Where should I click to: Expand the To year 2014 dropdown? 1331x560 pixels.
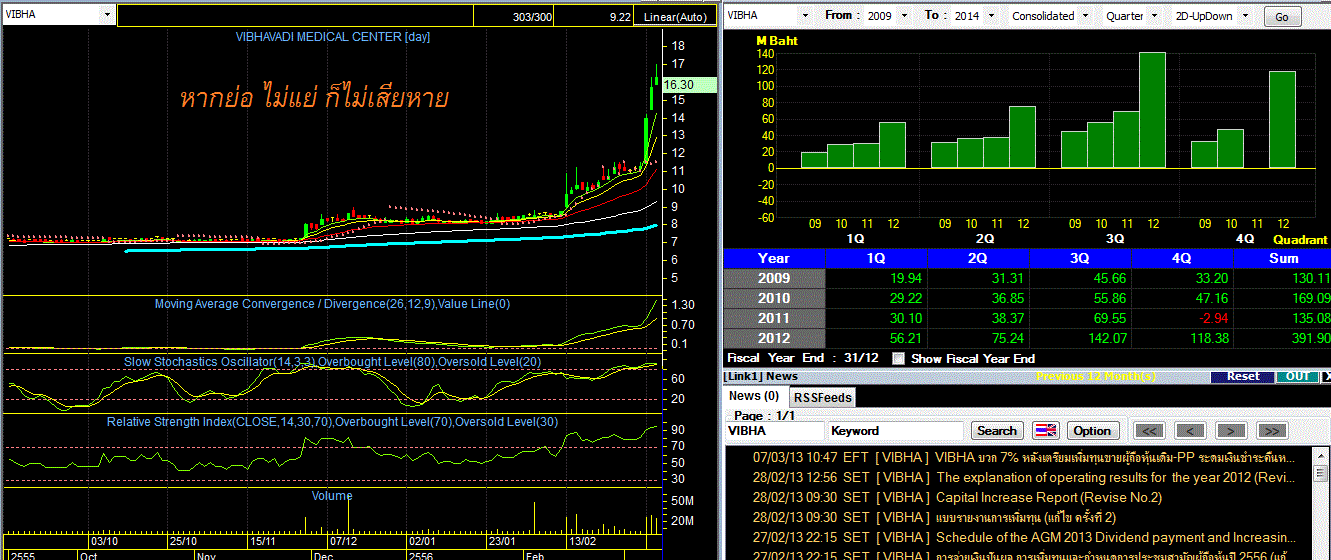click(989, 16)
